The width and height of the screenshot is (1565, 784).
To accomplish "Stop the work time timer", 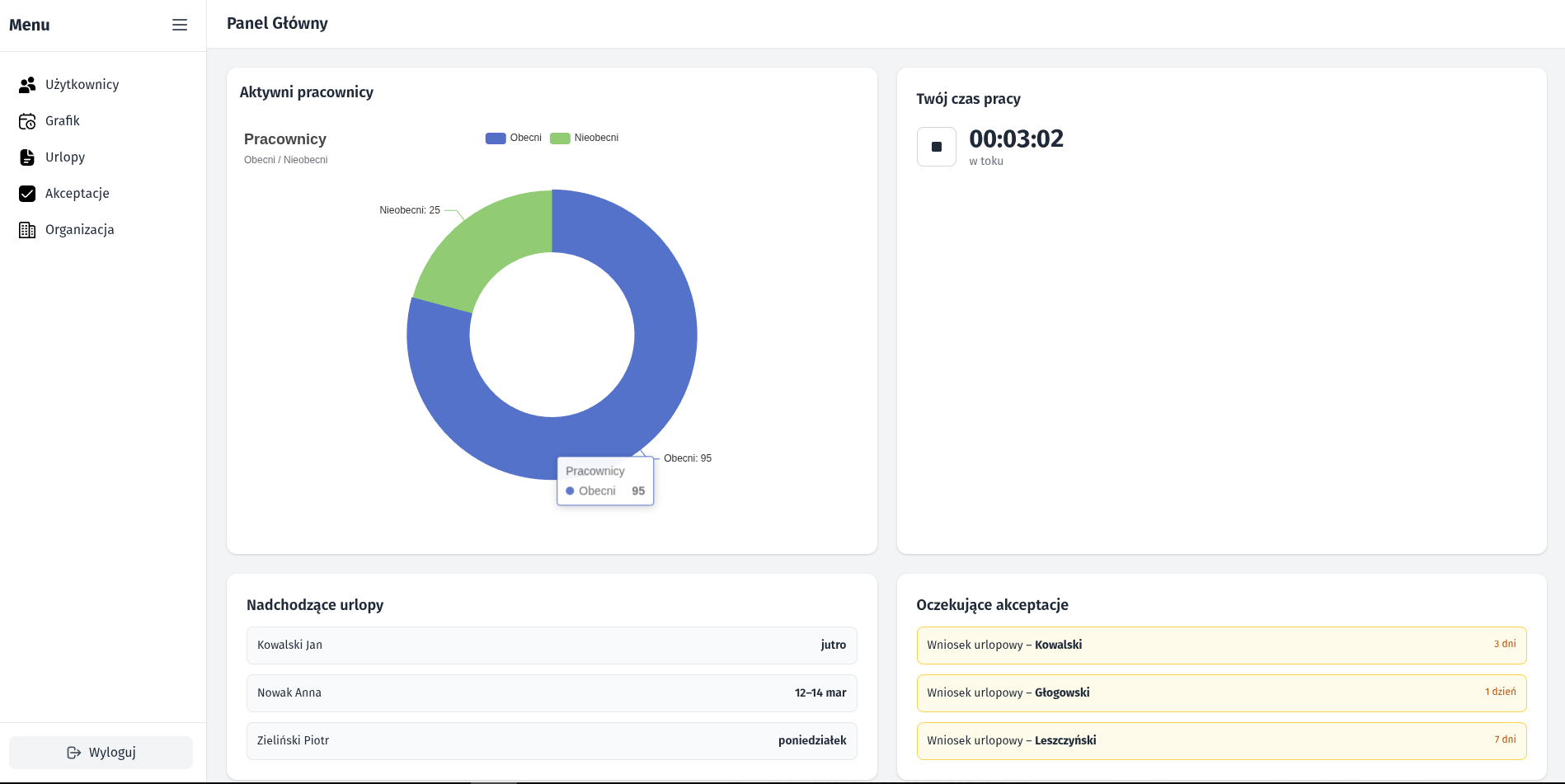I will coord(936,147).
